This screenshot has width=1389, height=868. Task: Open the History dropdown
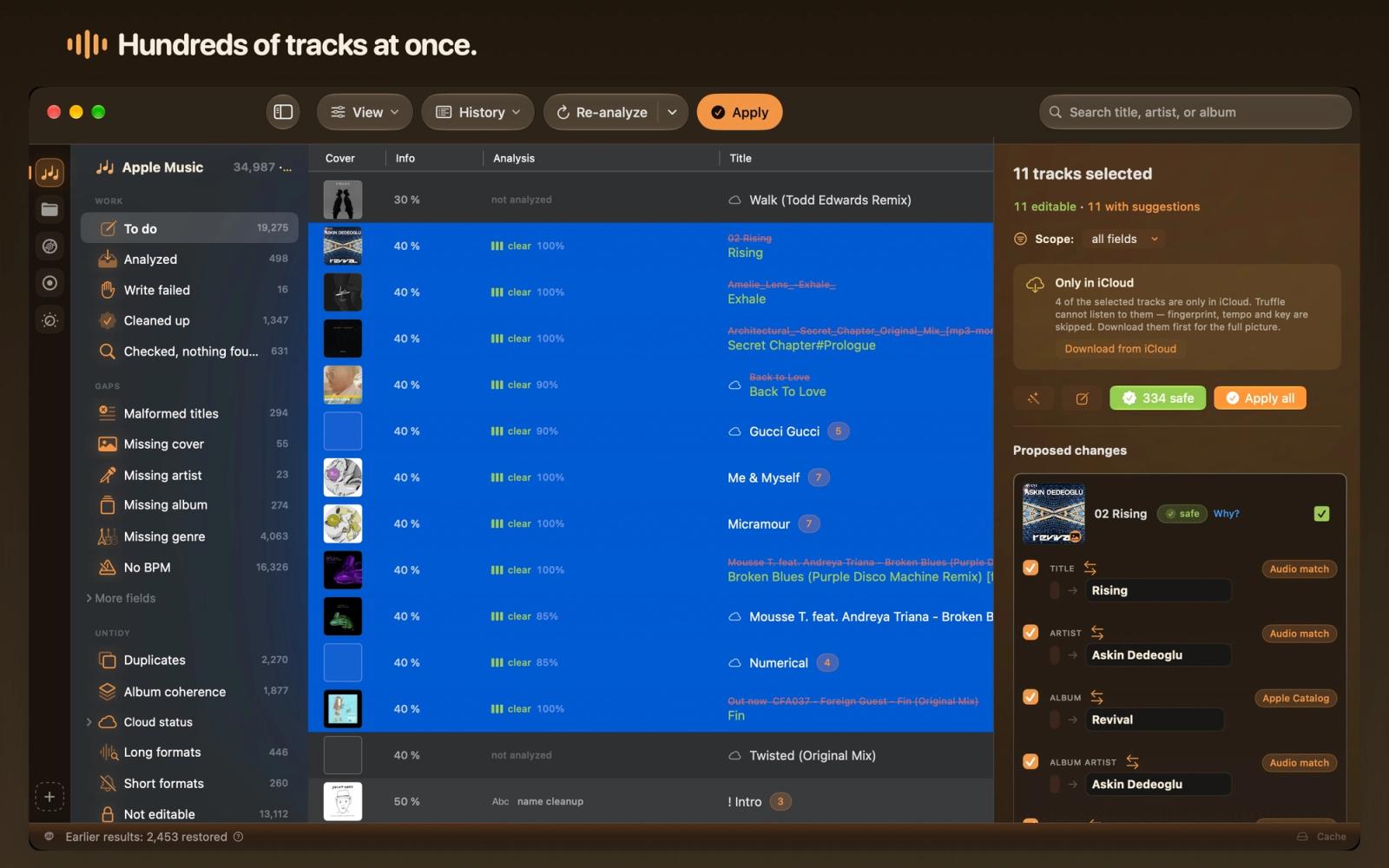pos(477,112)
